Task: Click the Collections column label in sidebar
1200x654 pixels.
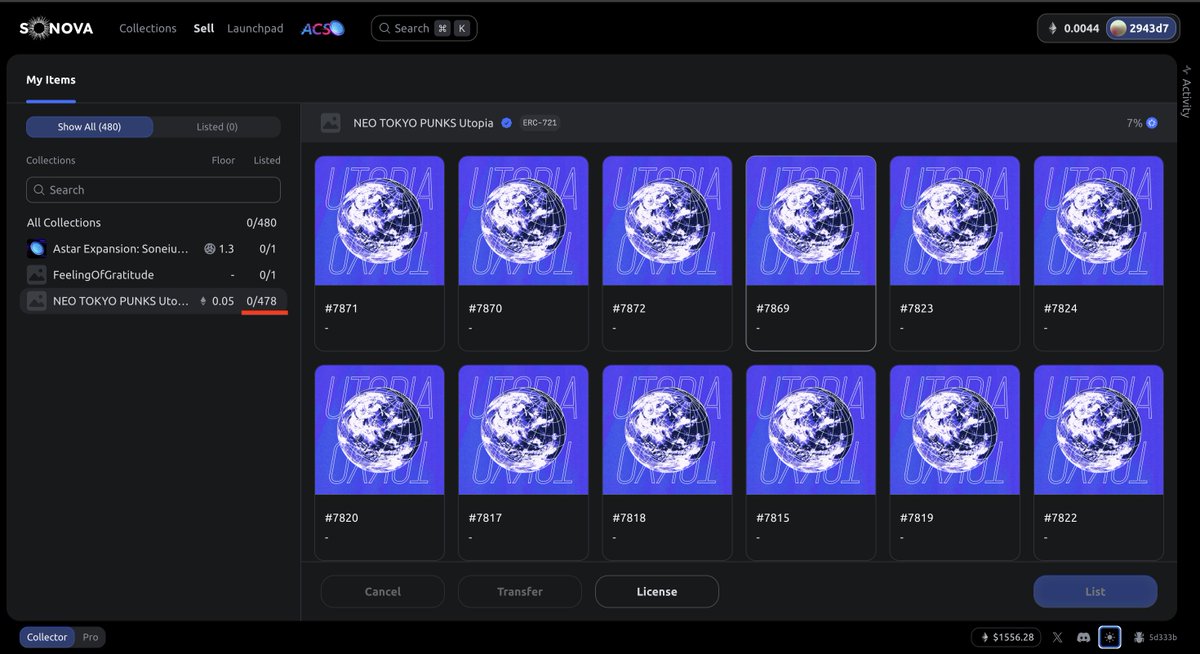Action: tap(51, 160)
